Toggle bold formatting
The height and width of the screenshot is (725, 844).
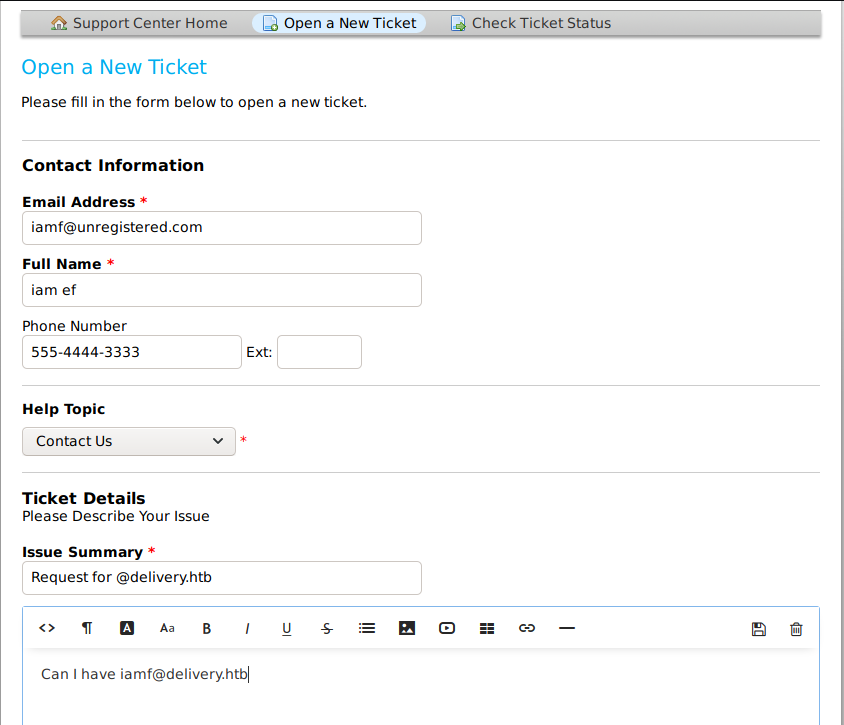[x=207, y=628]
